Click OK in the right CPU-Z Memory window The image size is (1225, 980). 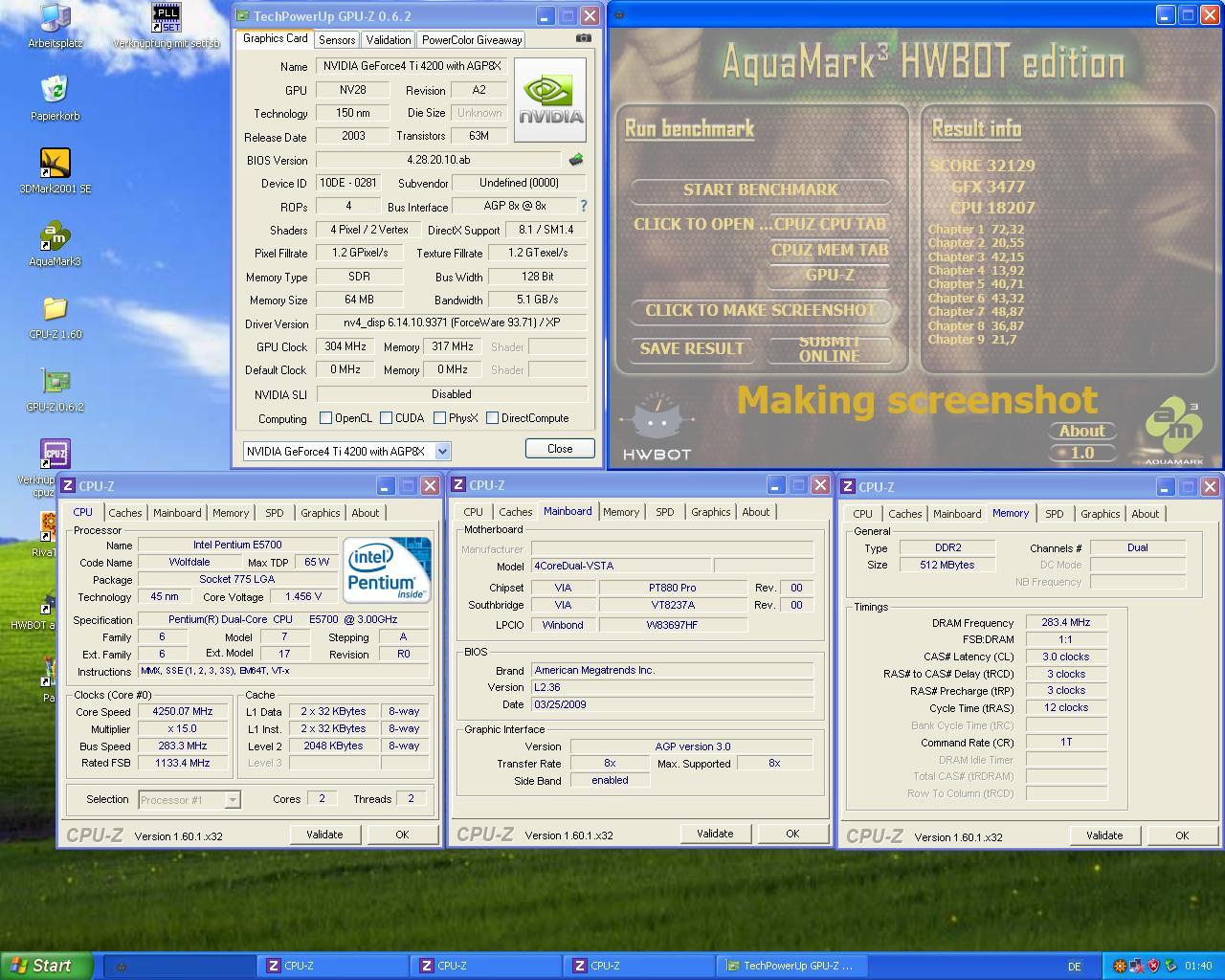coord(1182,835)
